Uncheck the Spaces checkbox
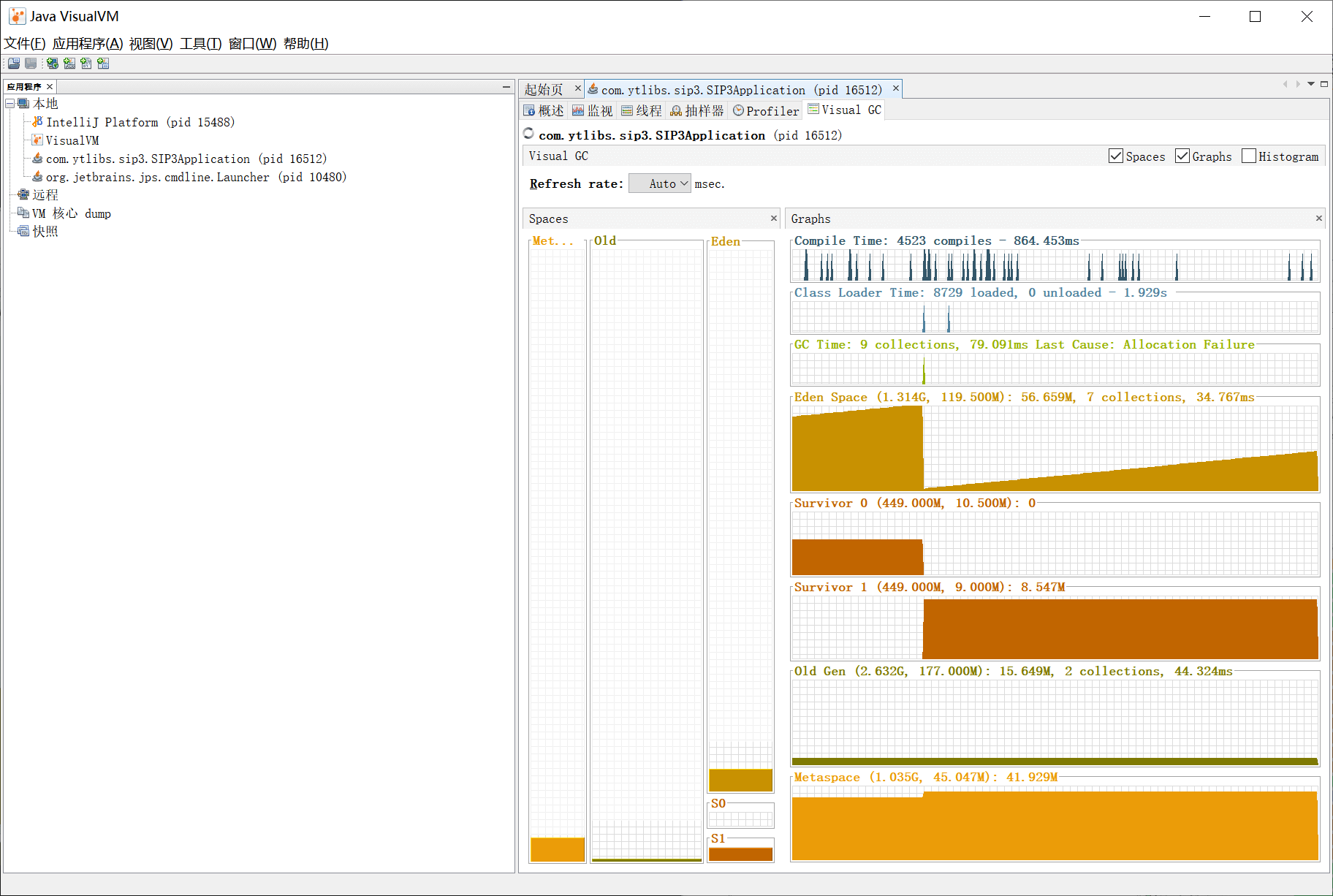Image resolution: width=1333 pixels, height=896 pixels. click(x=1116, y=156)
